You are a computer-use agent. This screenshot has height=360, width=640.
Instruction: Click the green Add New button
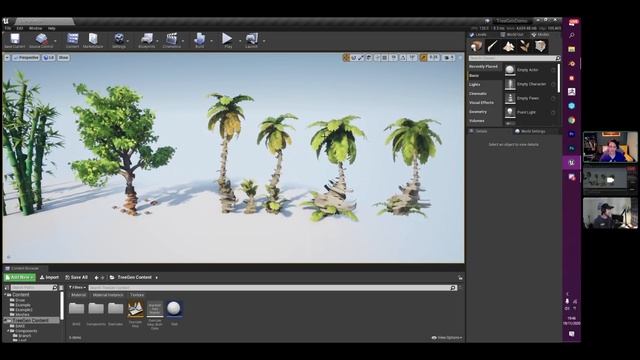point(20,278)
